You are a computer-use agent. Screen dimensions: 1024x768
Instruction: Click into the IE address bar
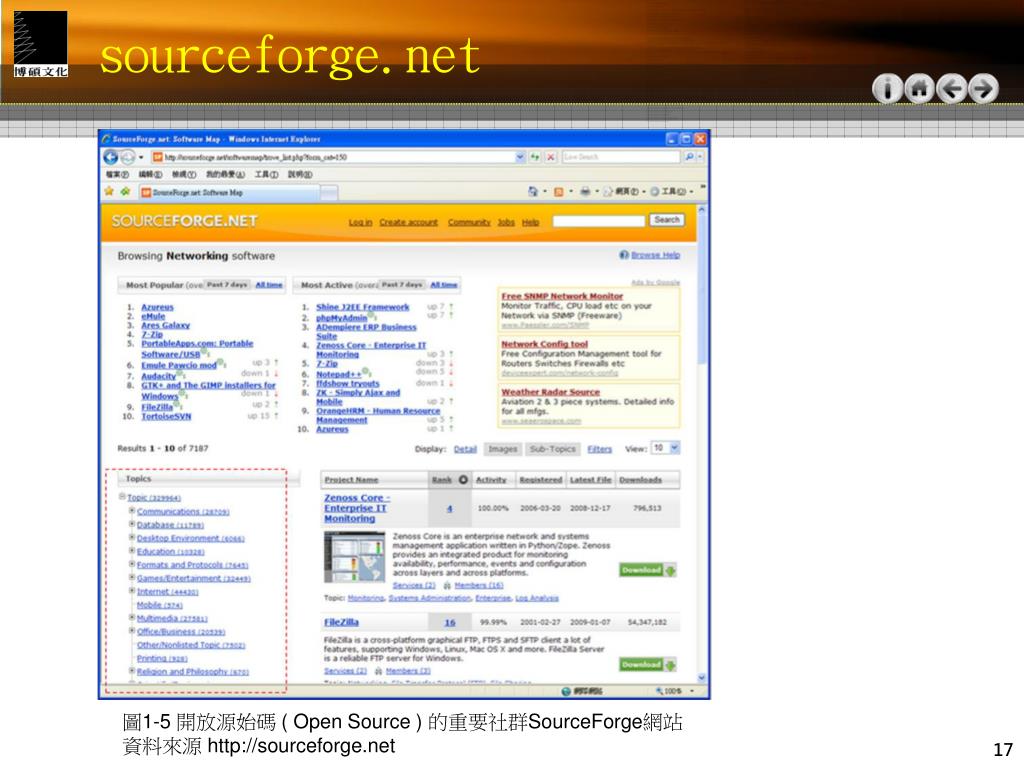pyautogui.click(x=333, y=157)
